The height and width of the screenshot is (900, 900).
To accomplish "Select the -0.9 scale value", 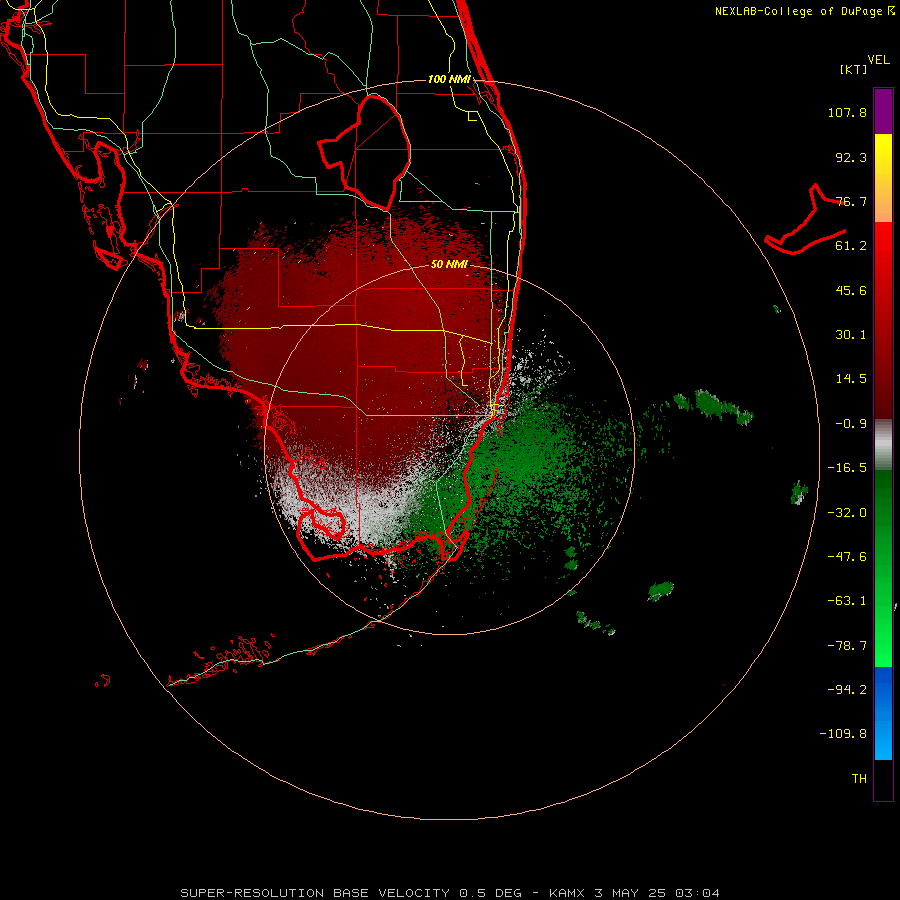I will (x=851, y=424).
